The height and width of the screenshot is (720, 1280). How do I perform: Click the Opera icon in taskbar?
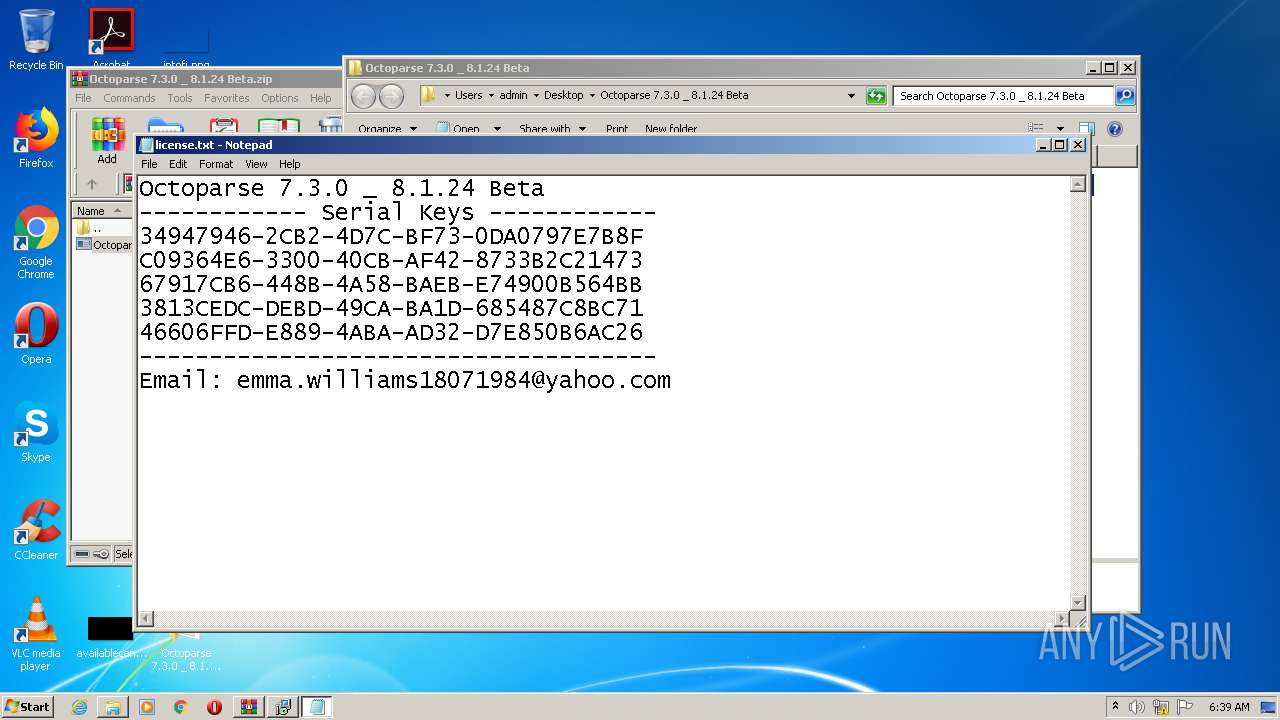point(214,707)
